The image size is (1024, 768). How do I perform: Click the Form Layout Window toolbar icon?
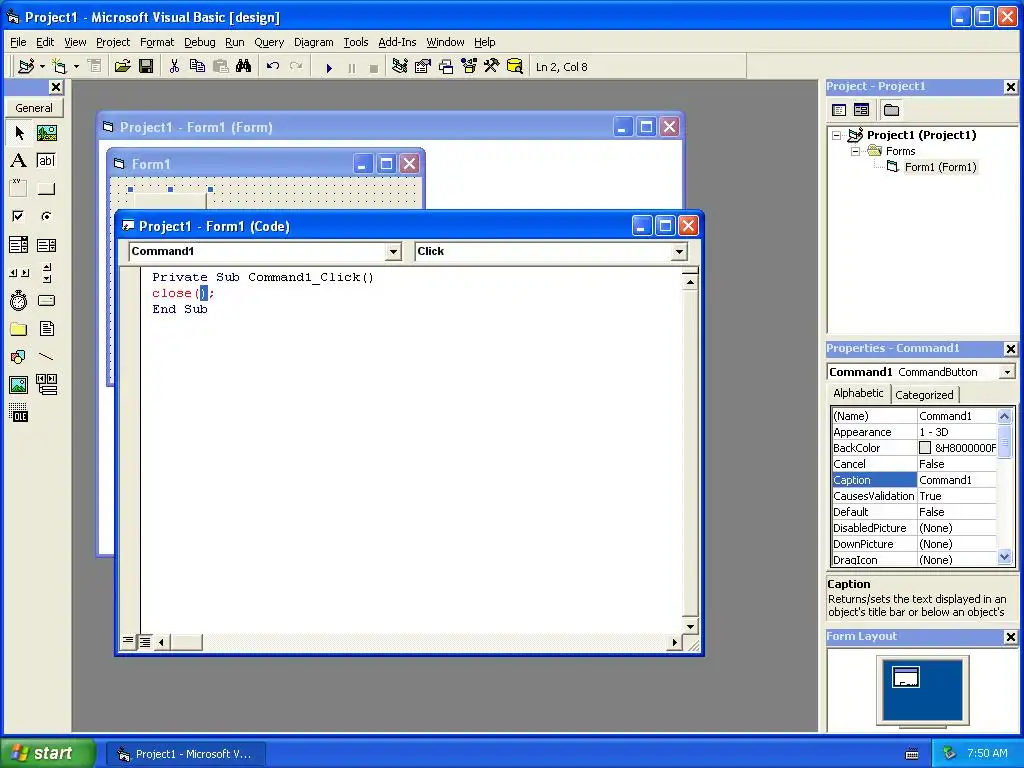coord(446,67)
